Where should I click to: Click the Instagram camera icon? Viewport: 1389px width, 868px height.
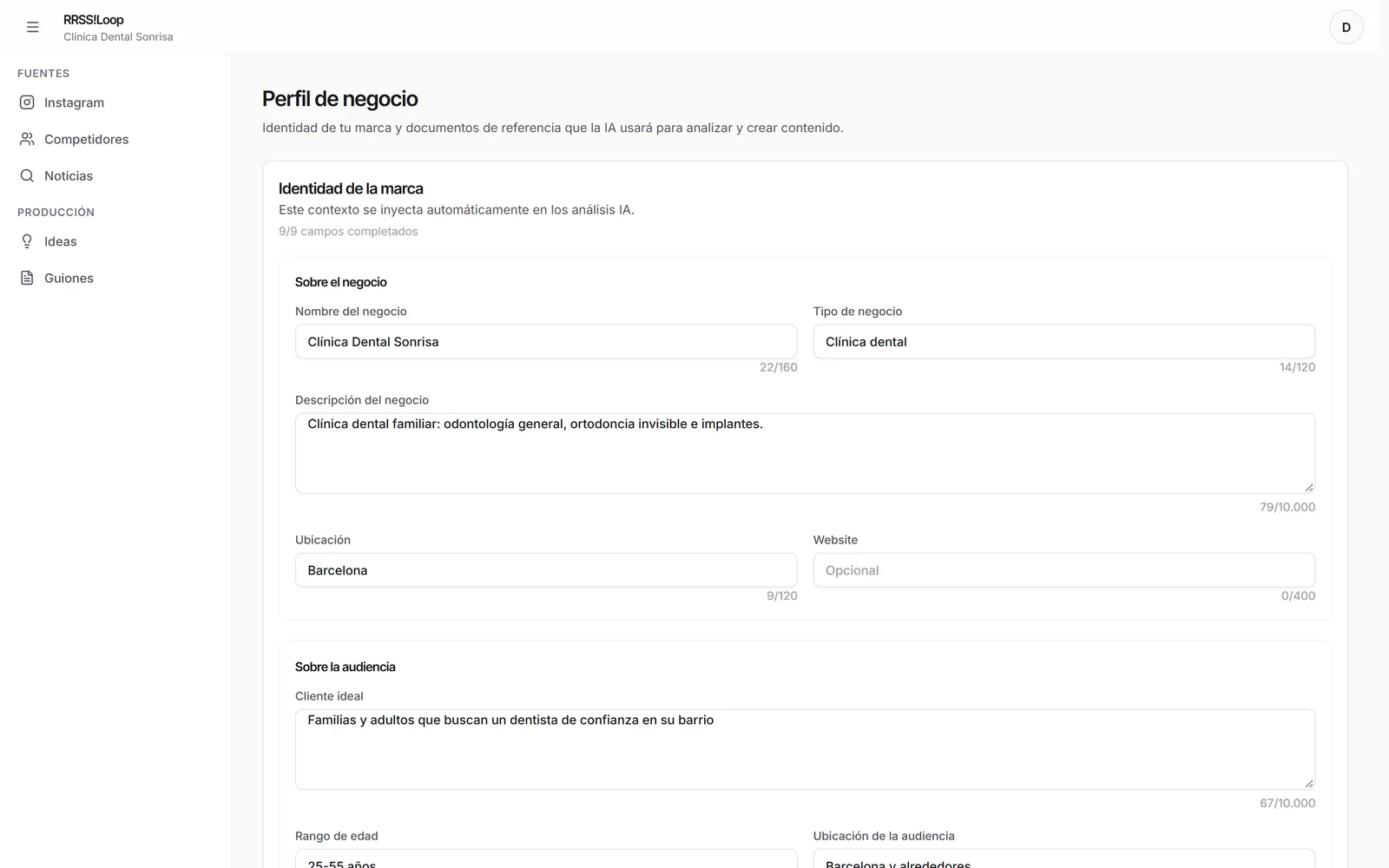click(27, 102)
